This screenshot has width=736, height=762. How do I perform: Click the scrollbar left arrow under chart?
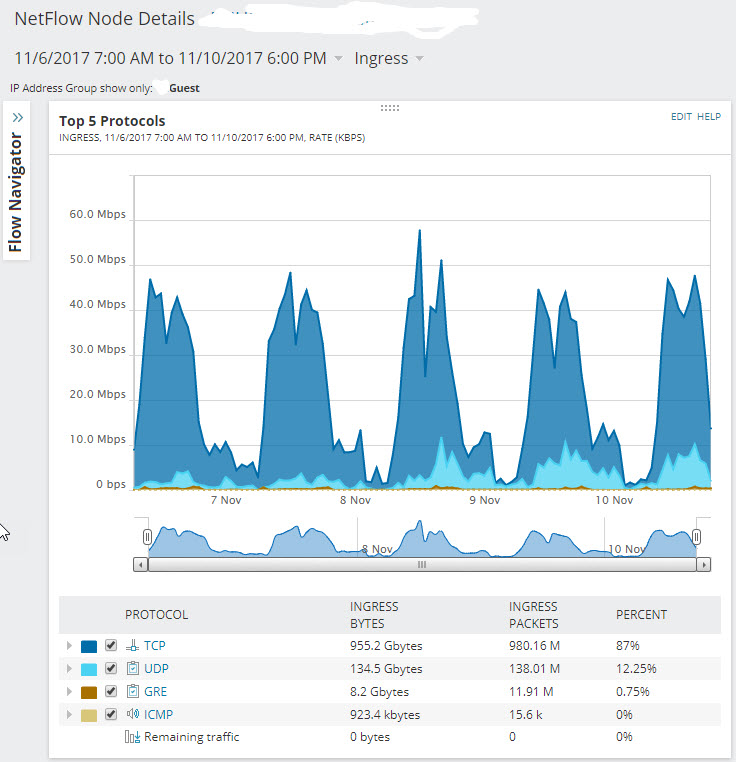141,565
